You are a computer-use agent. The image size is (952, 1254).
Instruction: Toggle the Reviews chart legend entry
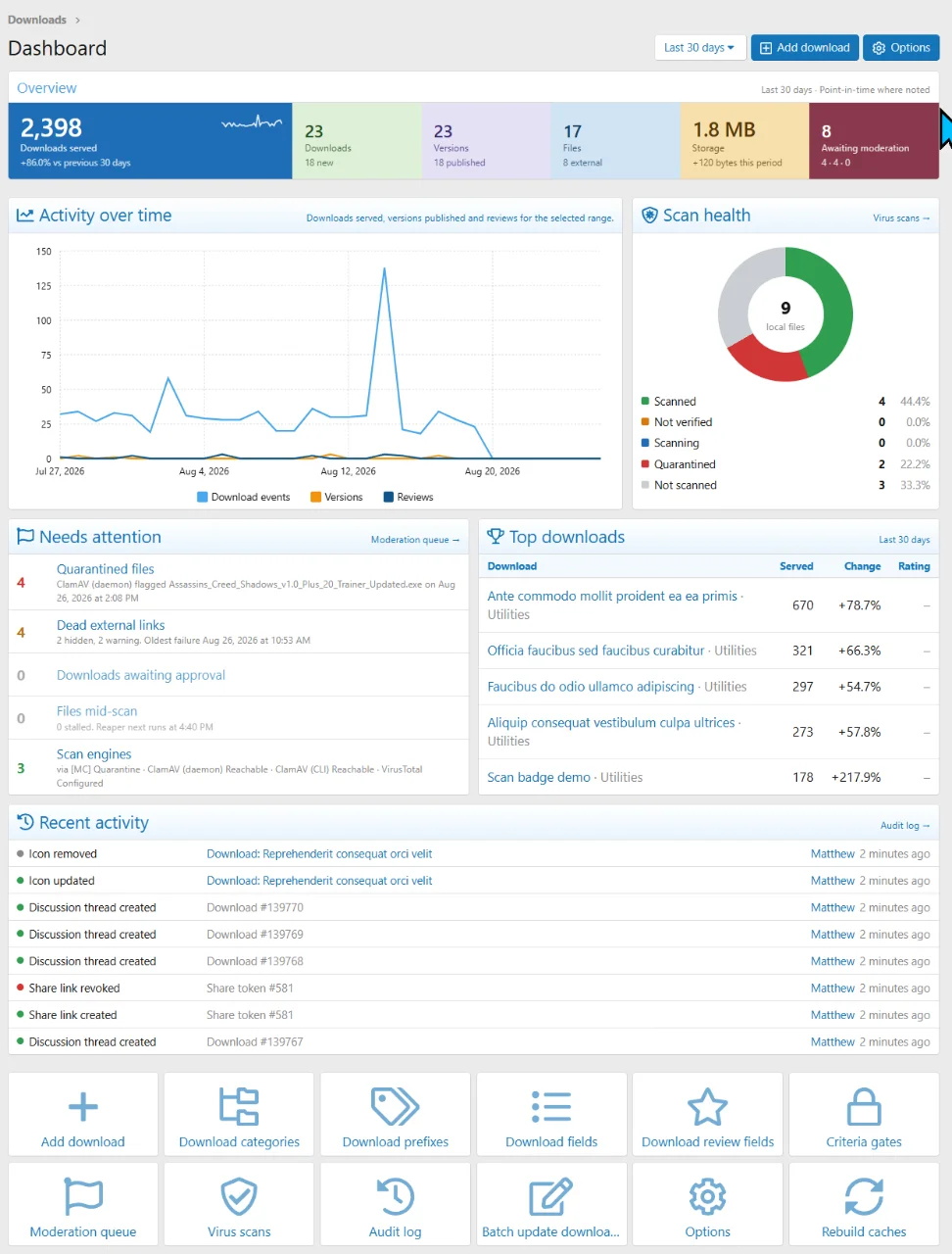click(408, 498)
